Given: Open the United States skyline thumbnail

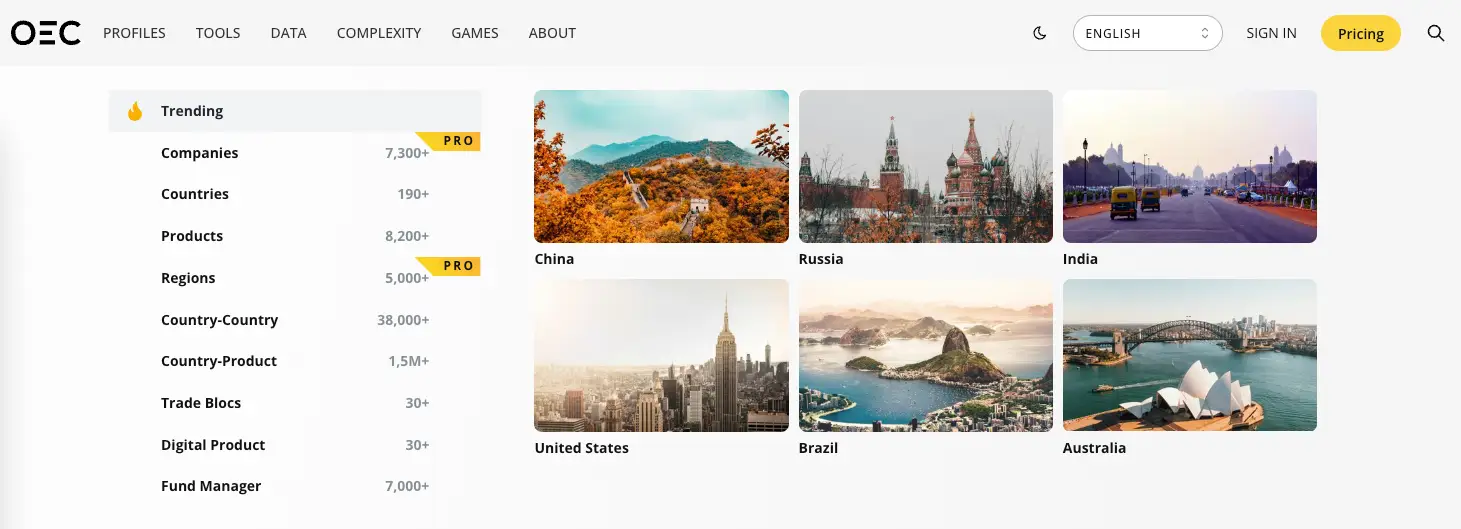Looking at the screenshot, I should coord(661,355).
